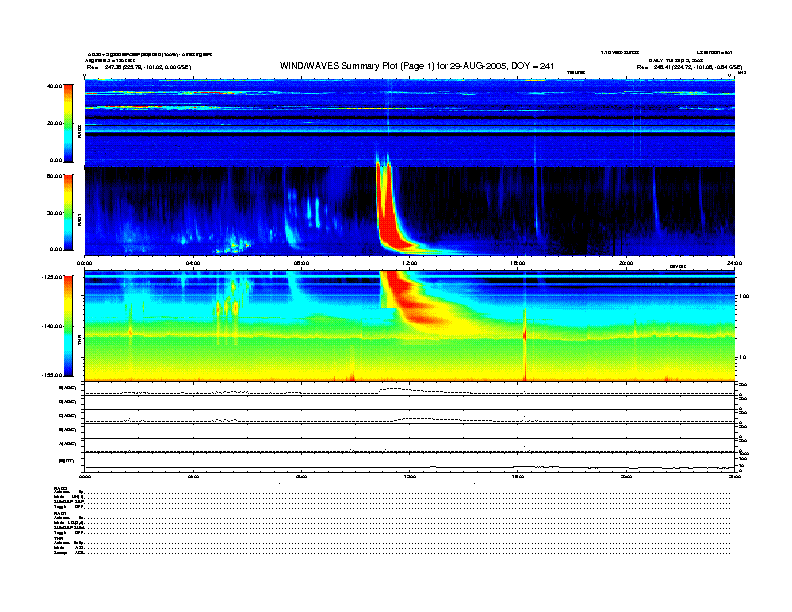792x612 pixels.
Task: Click the -140.00 color scale label
Action: [52, 326]
